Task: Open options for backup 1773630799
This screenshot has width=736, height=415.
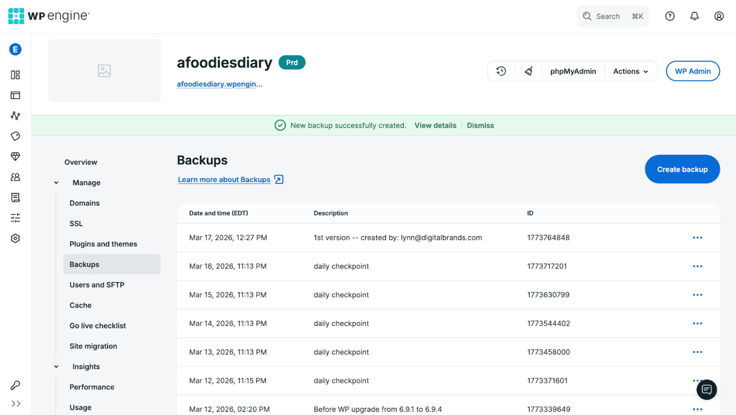Action: 698,295
